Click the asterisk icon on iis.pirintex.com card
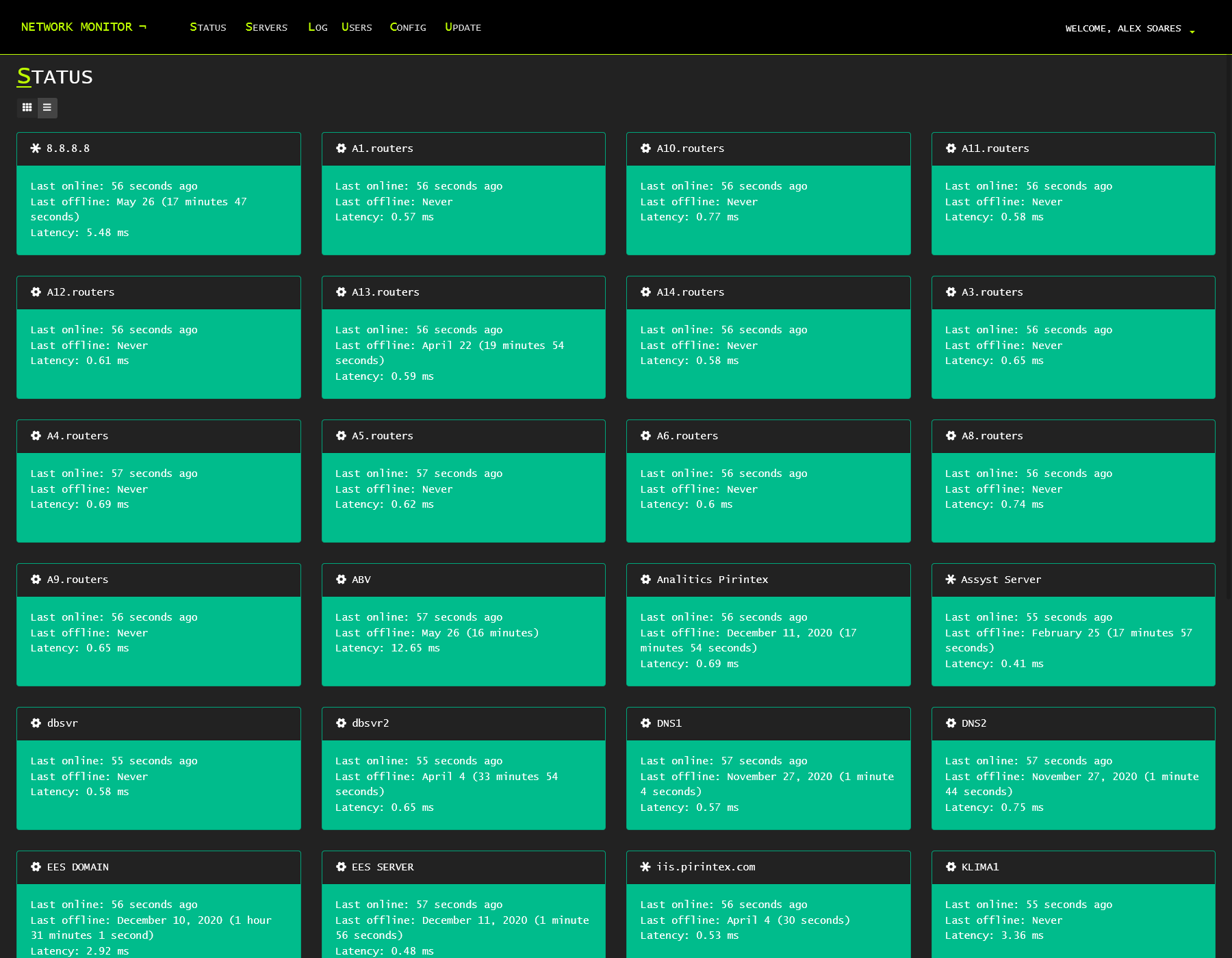The width and height of the screenshot is (1232, 958). [x=645, y=867]
